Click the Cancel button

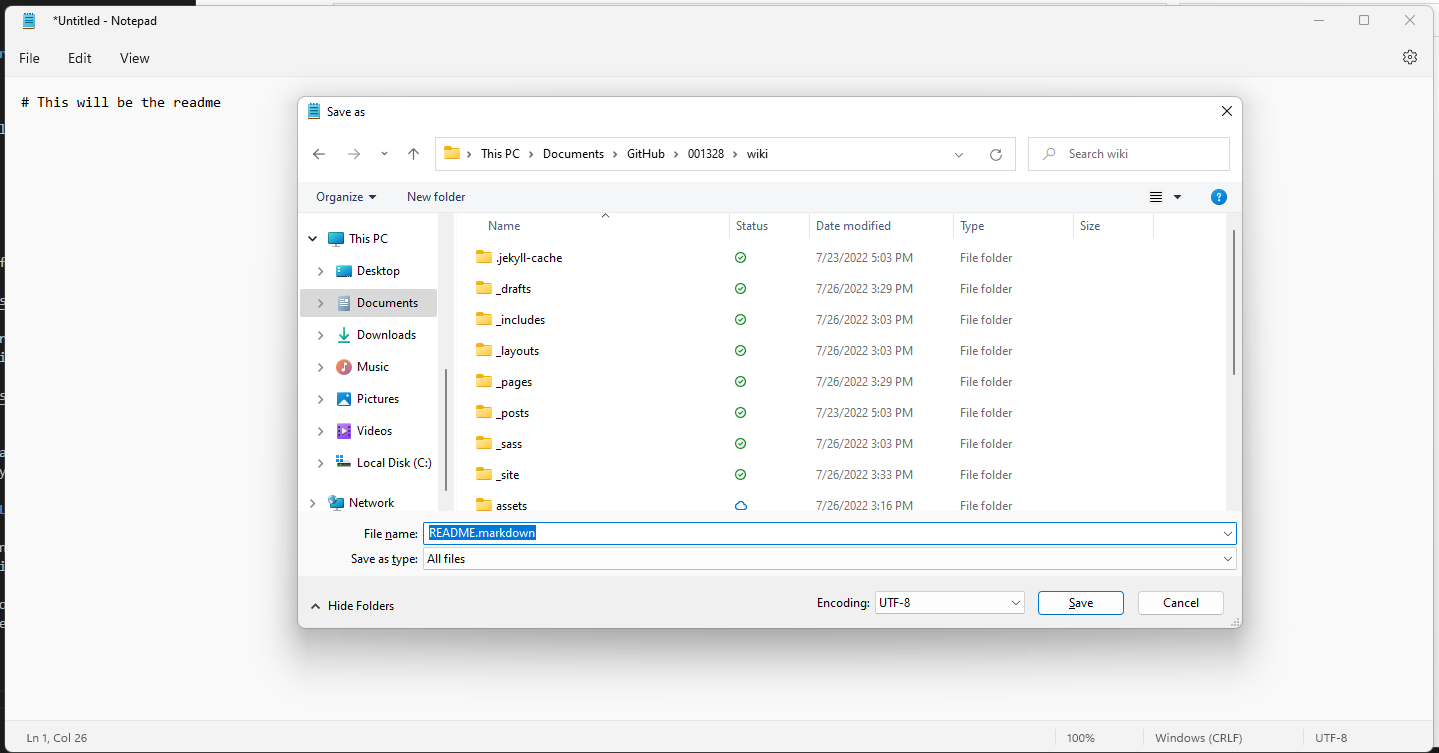1181,603
